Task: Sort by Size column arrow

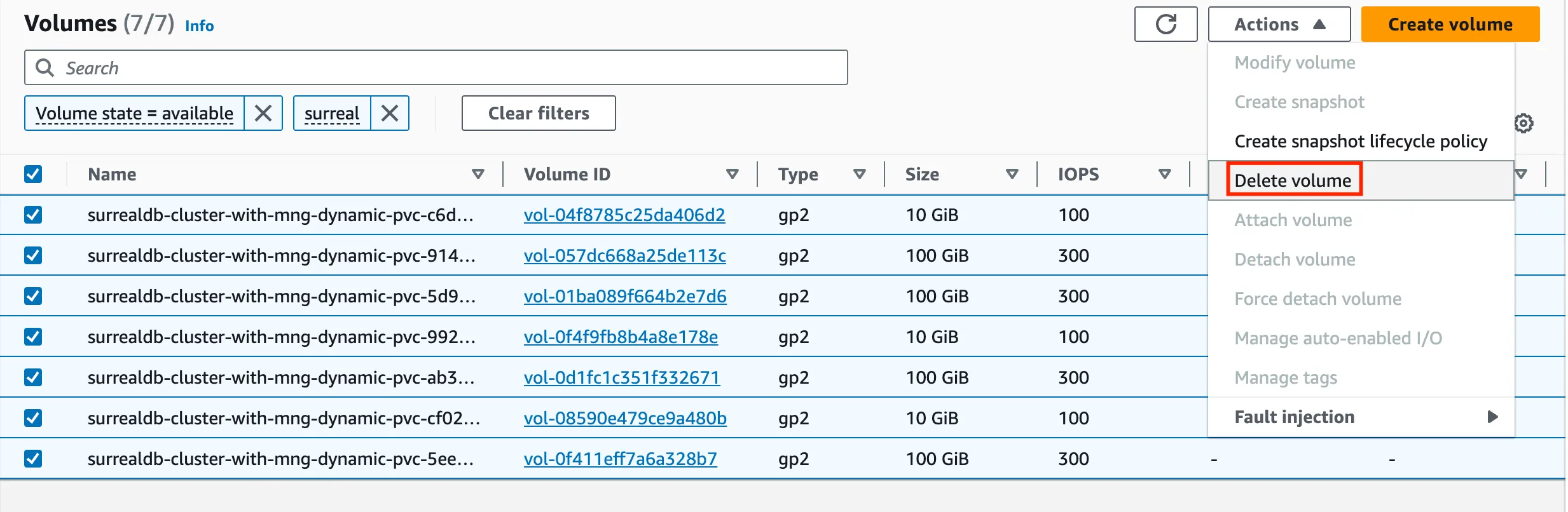Action: (1012, 174)
